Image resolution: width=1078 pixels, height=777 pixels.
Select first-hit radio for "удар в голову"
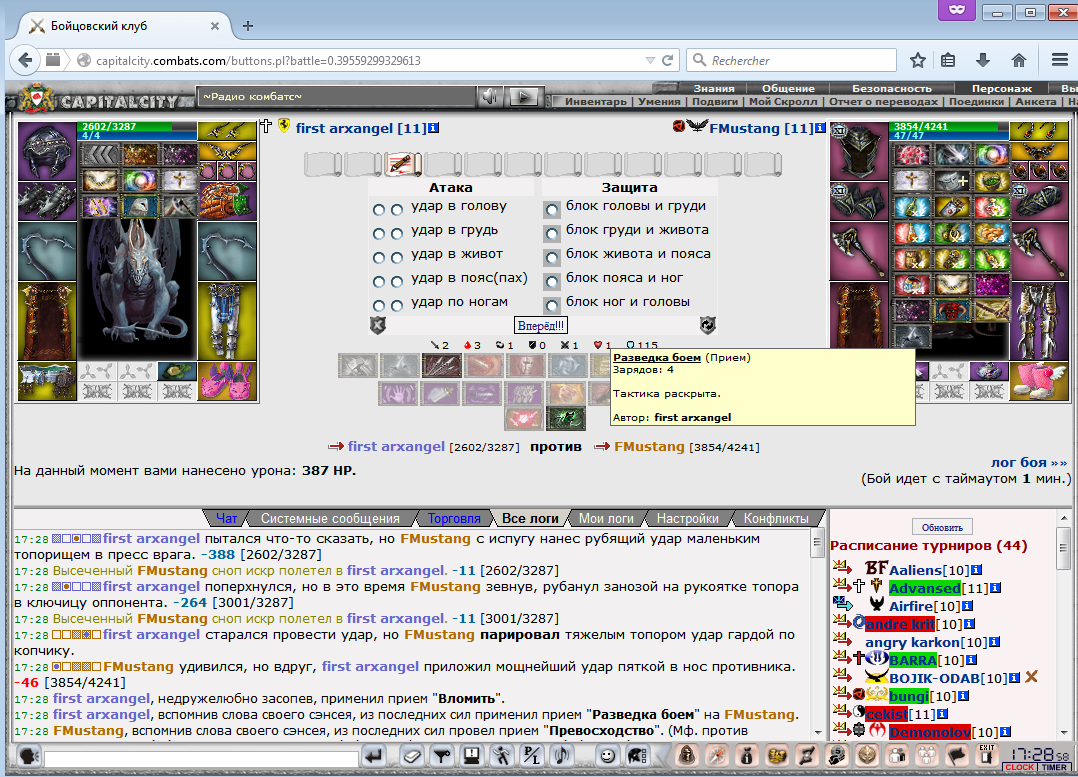click(x=379, y=210)
